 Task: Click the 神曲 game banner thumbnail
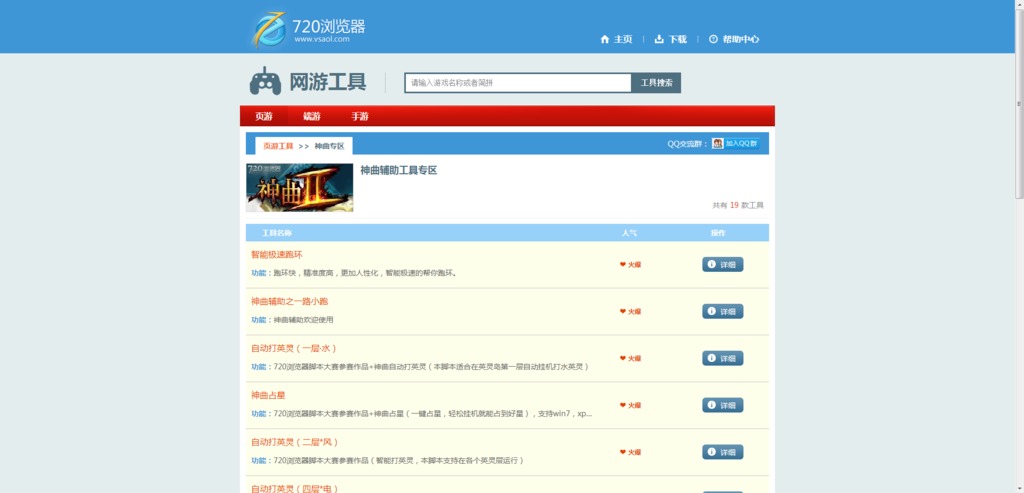[299, 187]
